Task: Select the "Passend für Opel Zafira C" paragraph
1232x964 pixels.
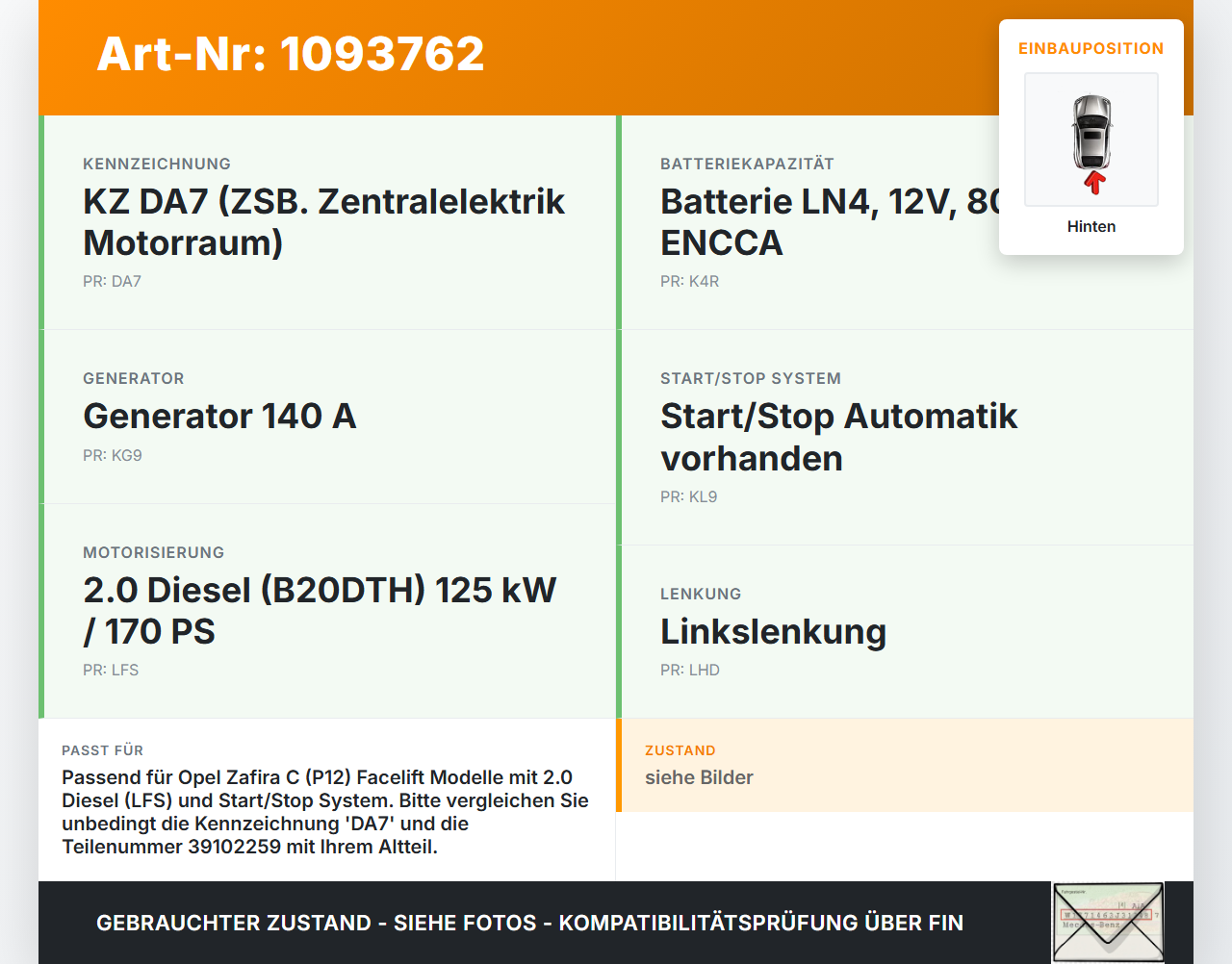Action: (325, 812)
